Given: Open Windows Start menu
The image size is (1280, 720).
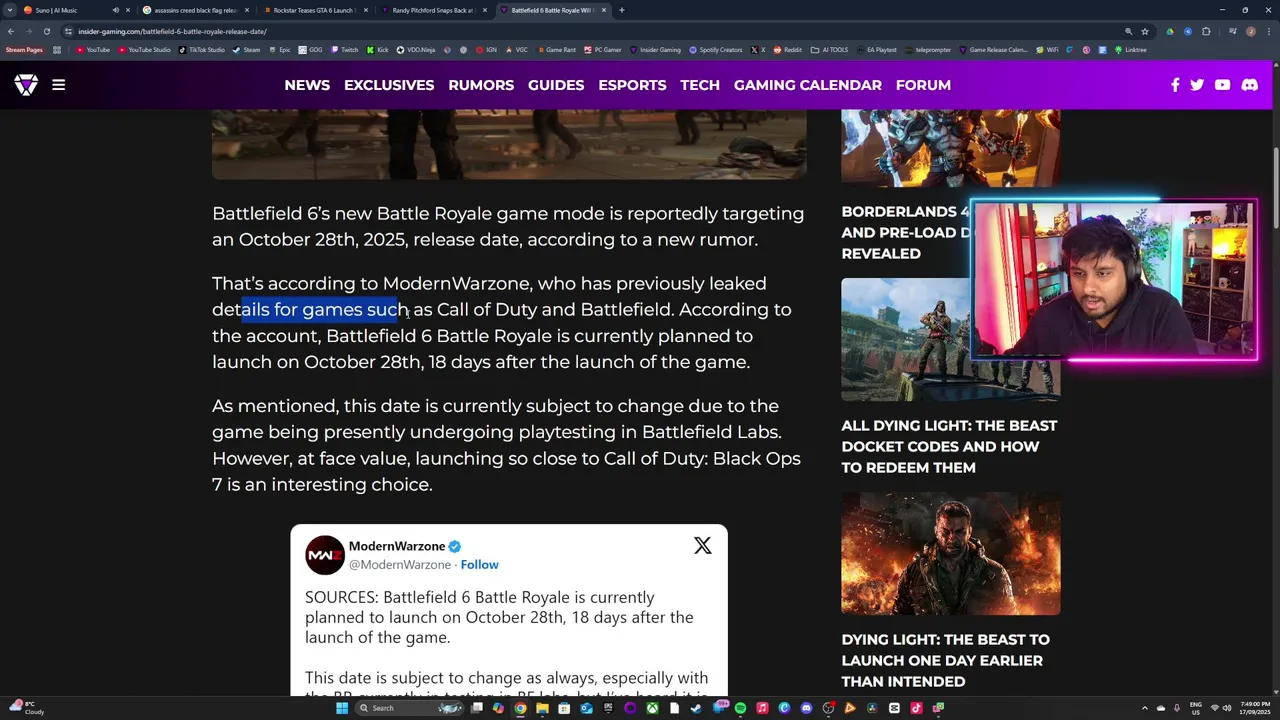Looking at the screenshot, I should click(342, 708).
